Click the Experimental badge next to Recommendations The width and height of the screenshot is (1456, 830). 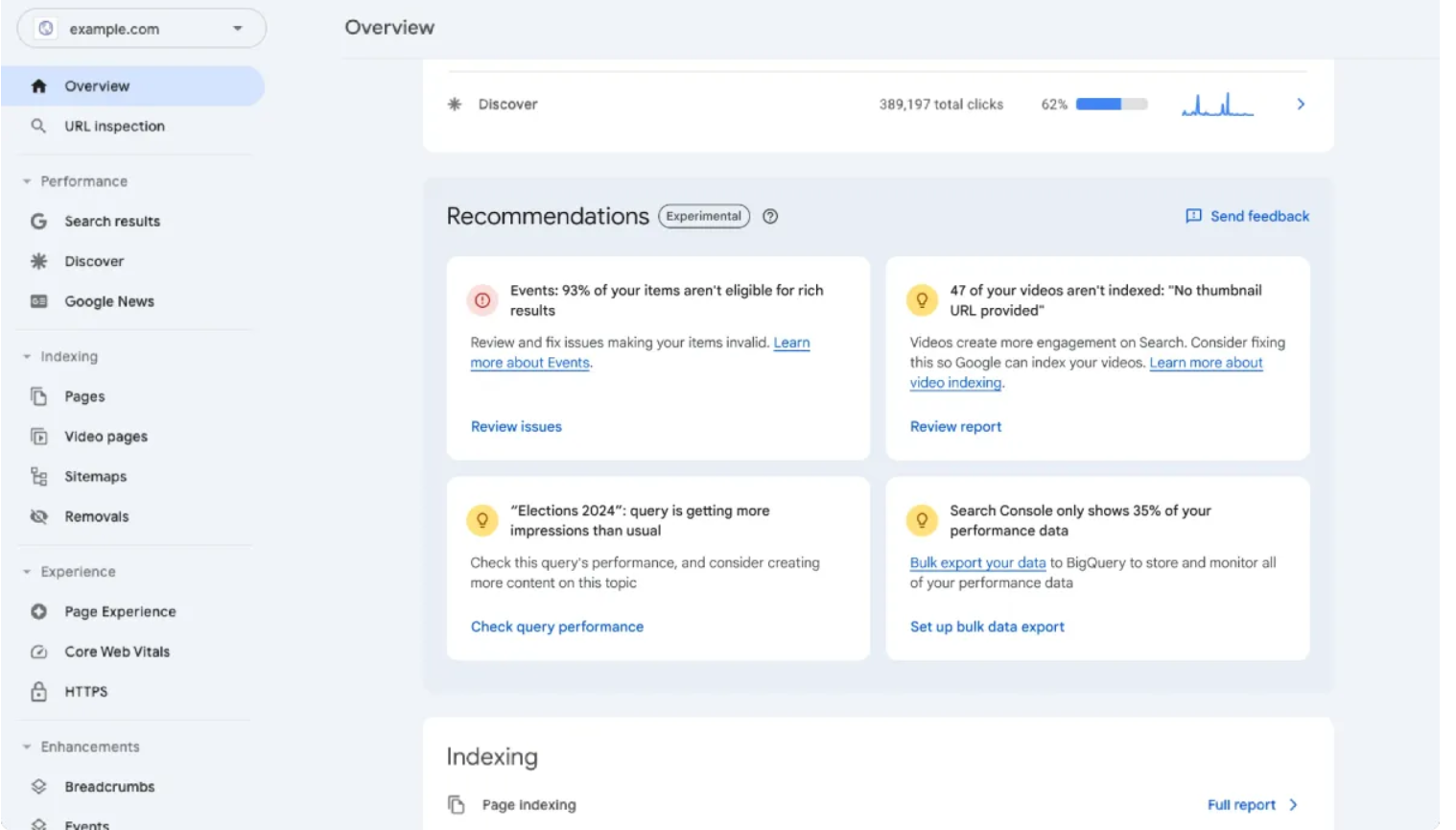coord(704,217)
